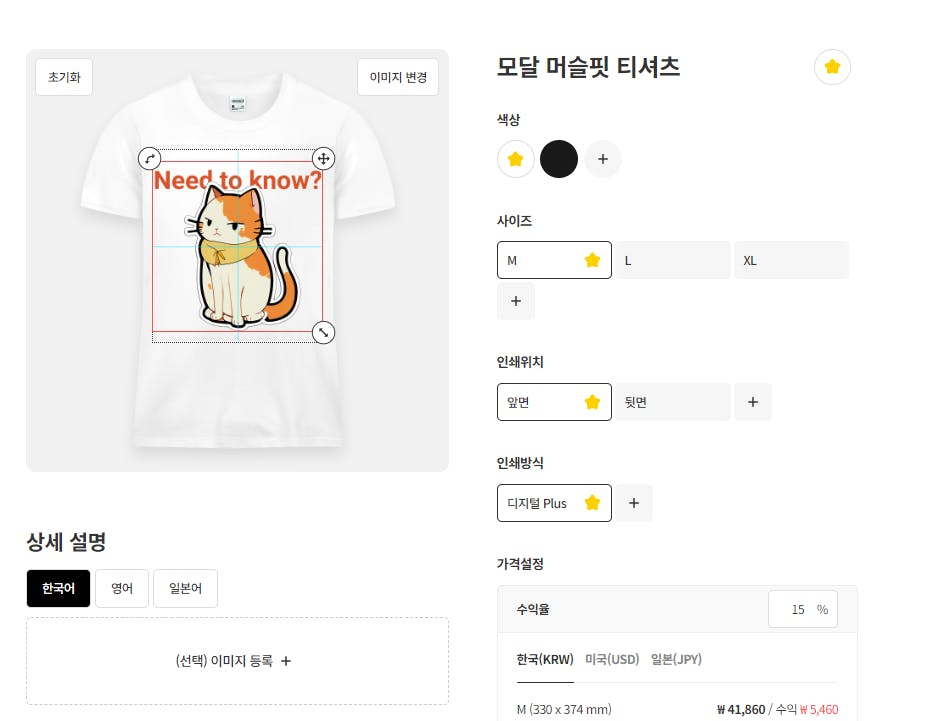Screen dimensions: 928x721
Task: Click the rotate handle on design box
Action: pyautogui.click(x=149, y=158)
